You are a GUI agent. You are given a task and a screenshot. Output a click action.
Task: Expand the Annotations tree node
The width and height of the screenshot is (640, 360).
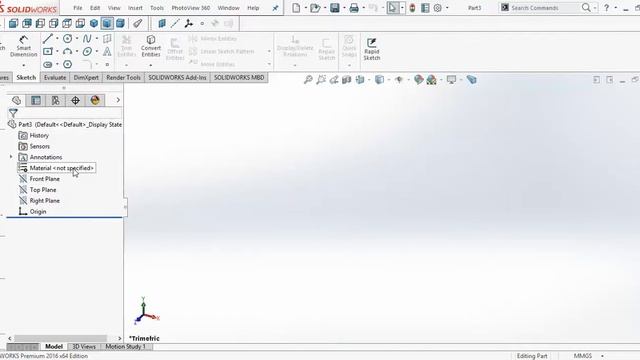tap(11, 157)
